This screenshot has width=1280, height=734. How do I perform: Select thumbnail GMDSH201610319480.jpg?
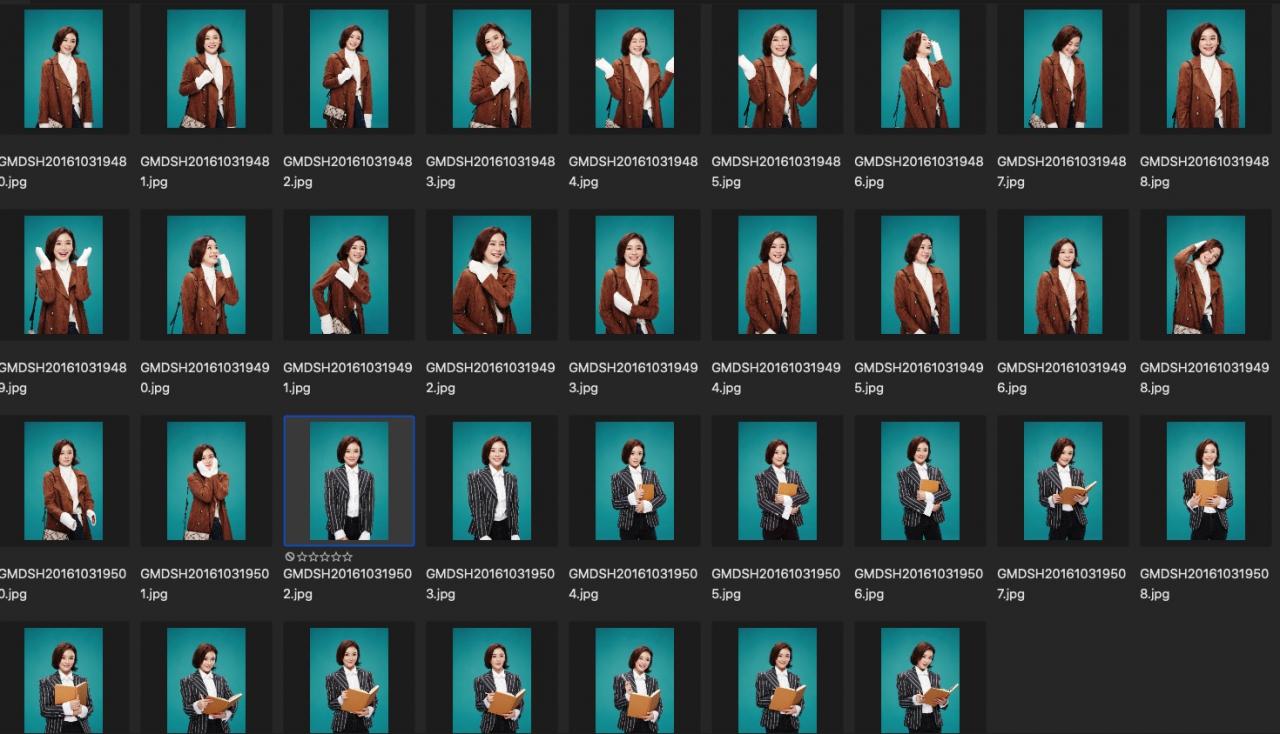[63, 69]
